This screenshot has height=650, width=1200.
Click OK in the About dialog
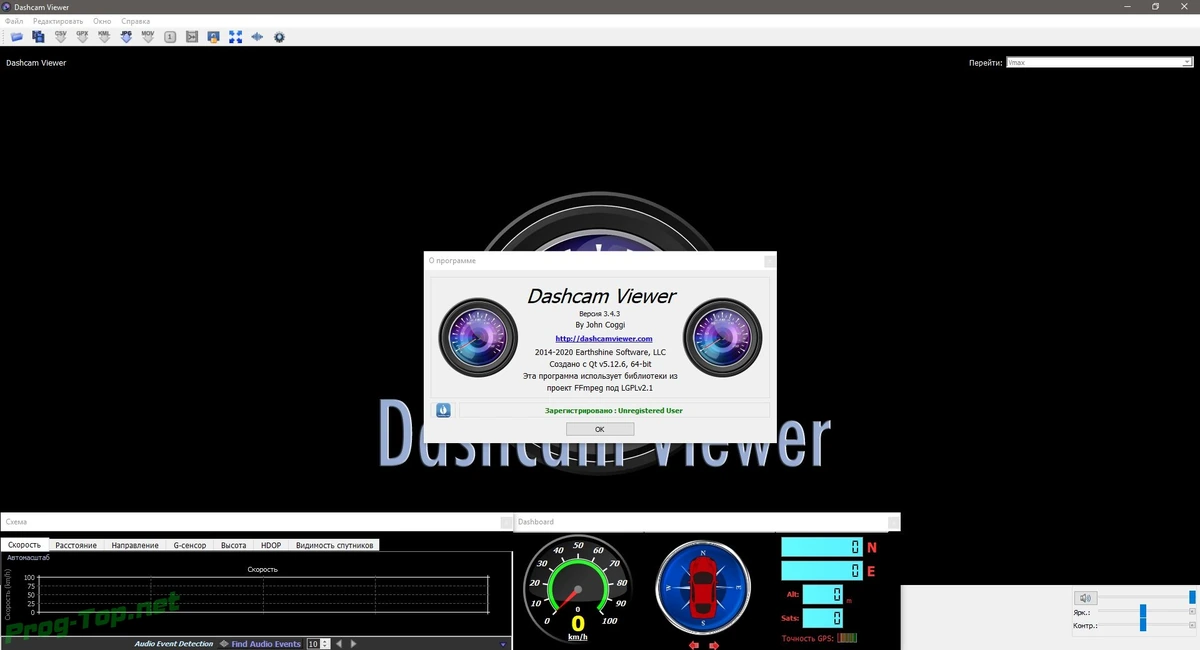[x=600, y=429]
